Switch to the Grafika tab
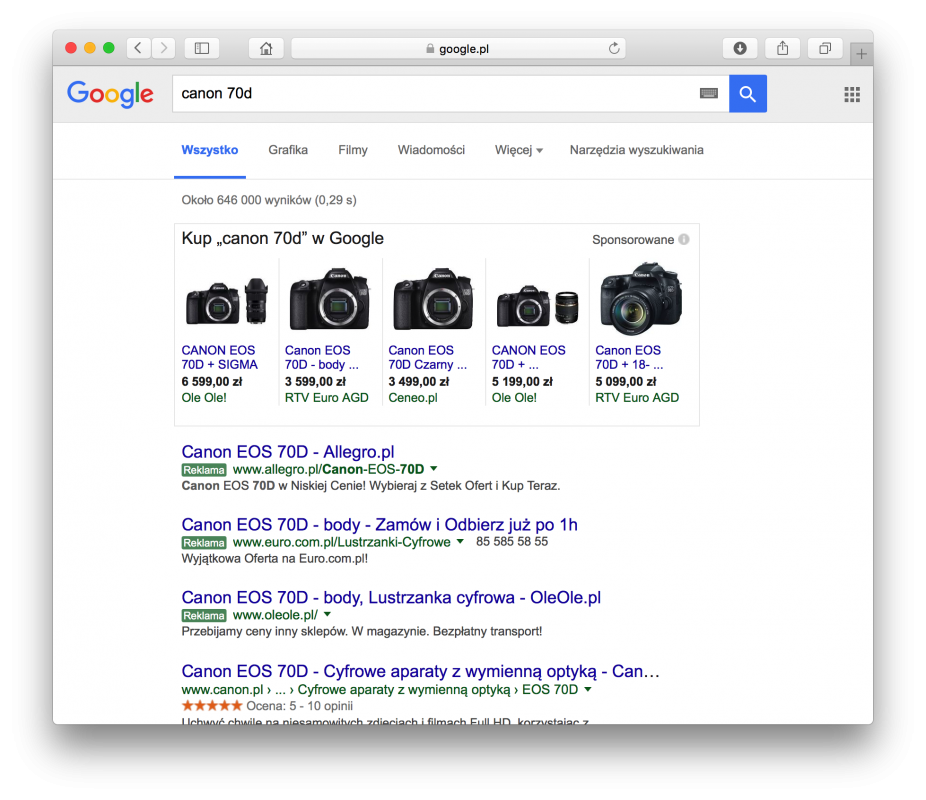Image resolution: width=926 pixels, height=800 pixels. pyautogui.click(x=288, y=150)
